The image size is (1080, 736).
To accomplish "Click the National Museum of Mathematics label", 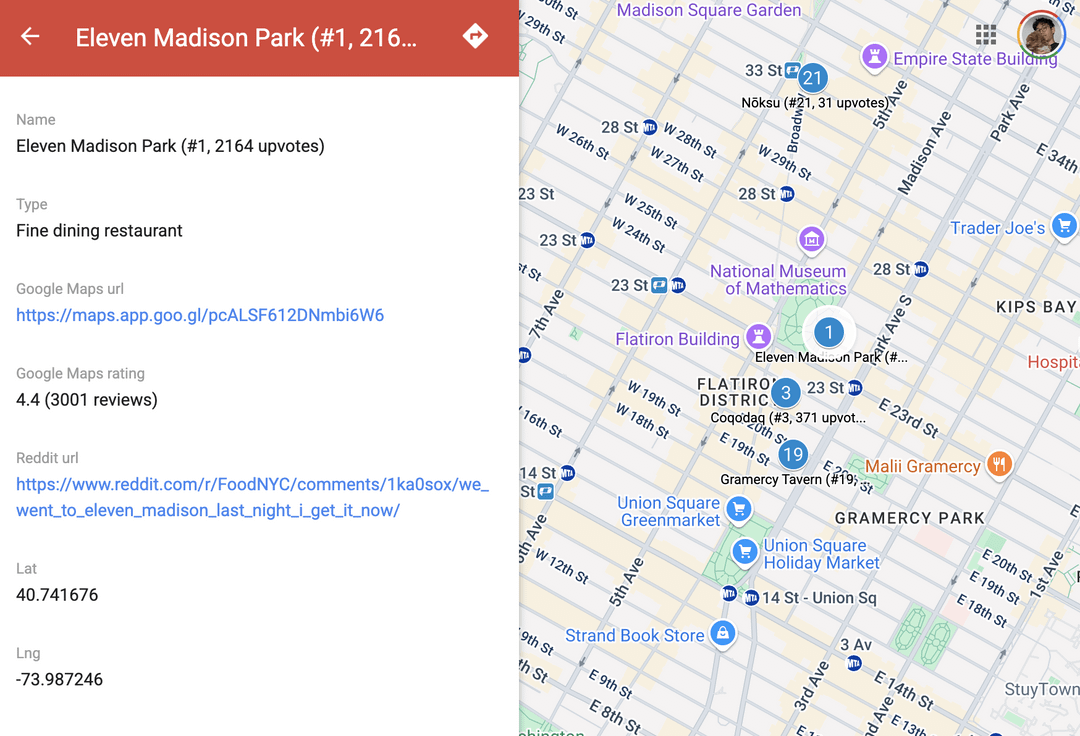I will pos(778,280).
